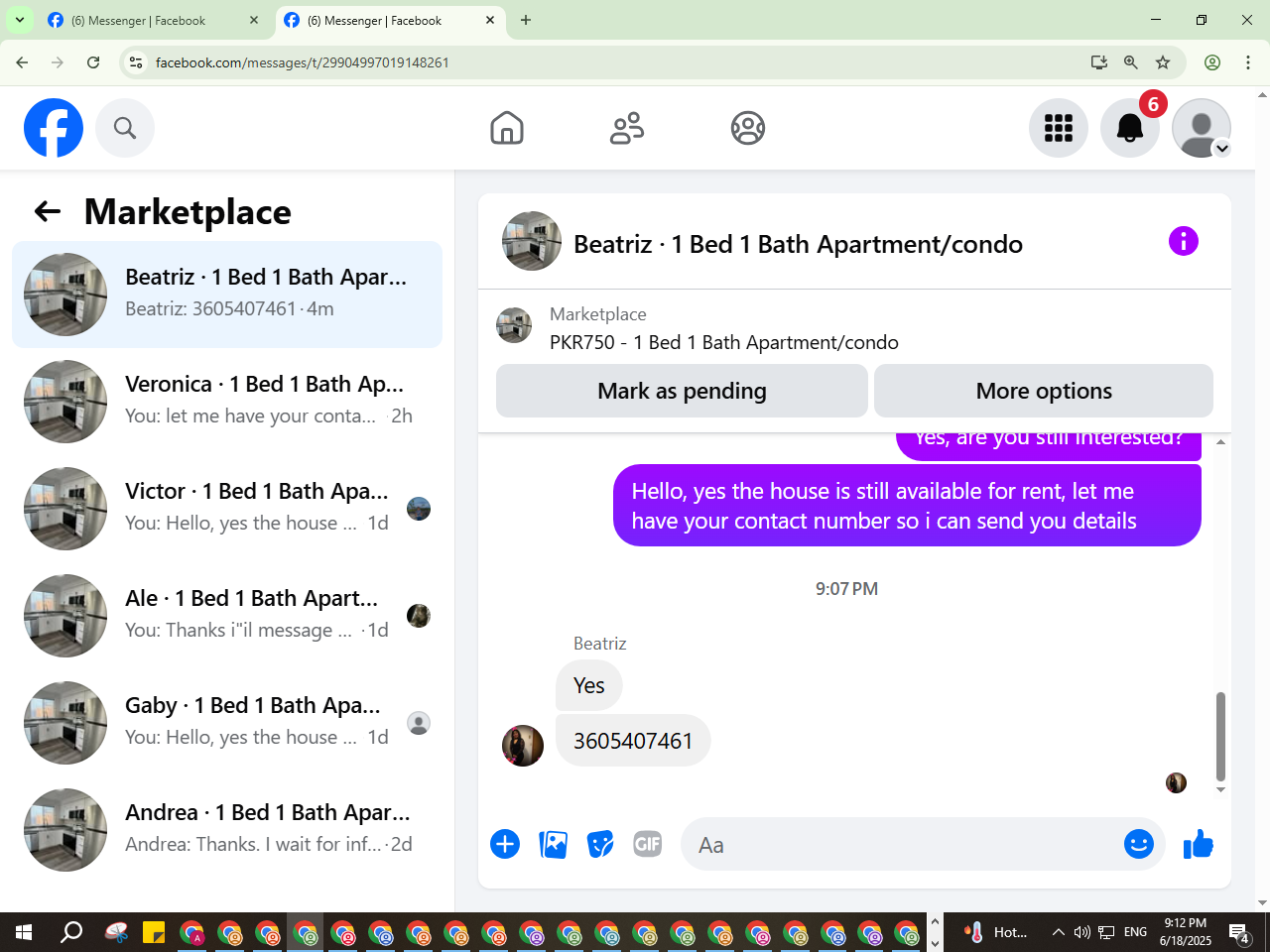Open the Groups icon

(748, 128)
